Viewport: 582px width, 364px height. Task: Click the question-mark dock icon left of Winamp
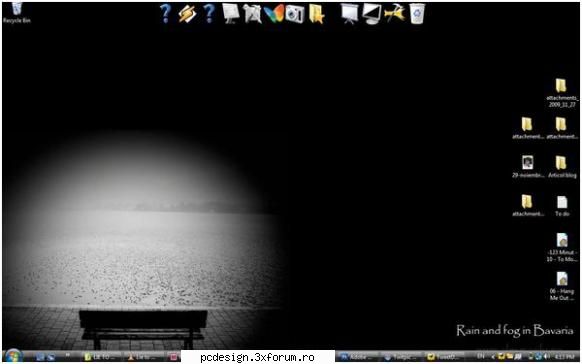[x=166, y=14]
